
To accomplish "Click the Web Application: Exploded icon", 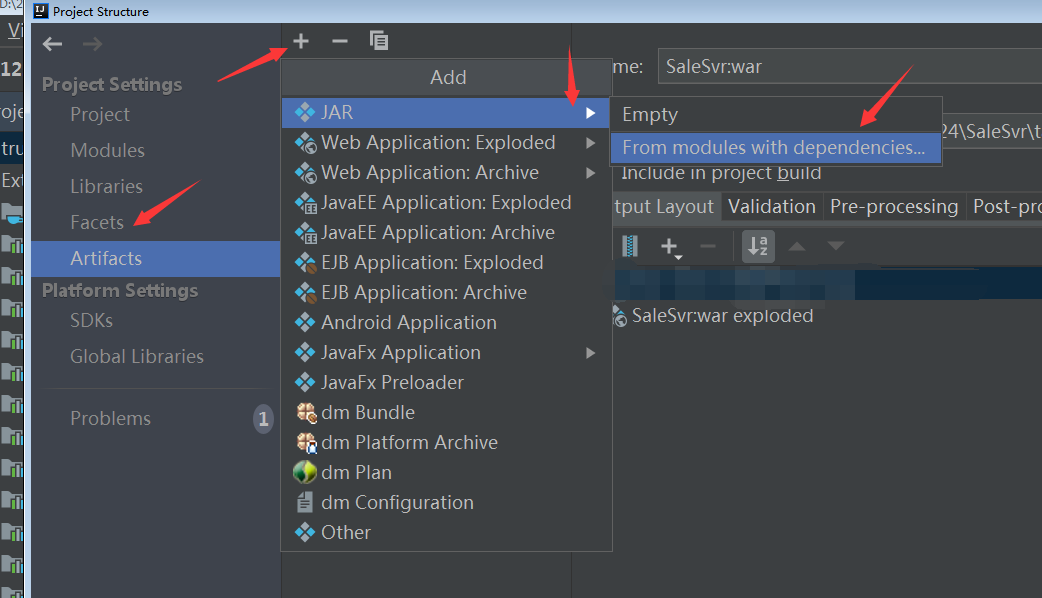I will [x=306, y=143].
